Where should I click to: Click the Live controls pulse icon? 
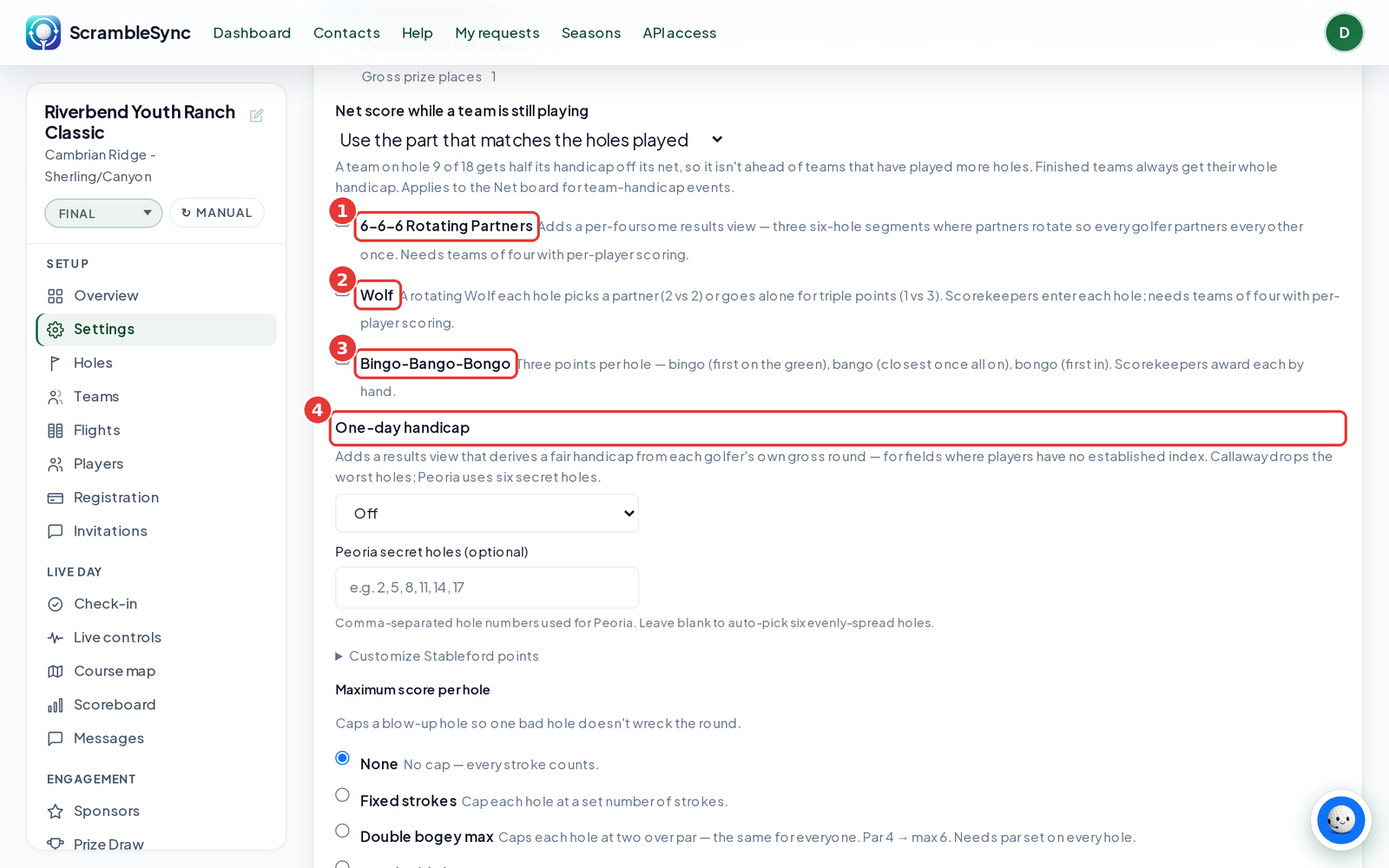tap(56, 638)
